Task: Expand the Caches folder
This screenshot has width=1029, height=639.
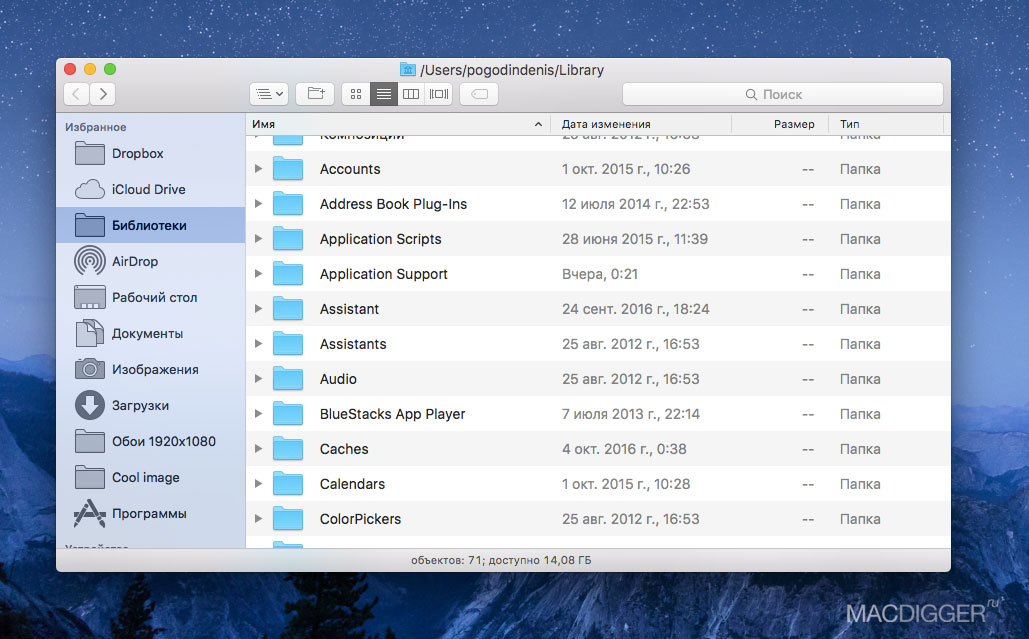Action: [259, 449]
